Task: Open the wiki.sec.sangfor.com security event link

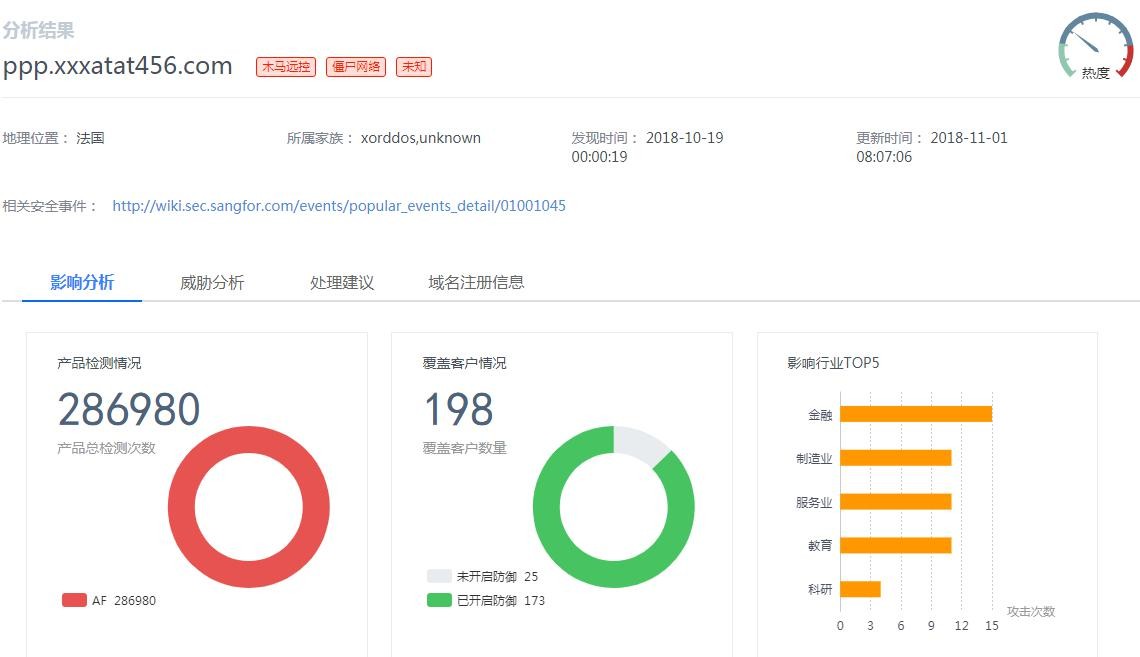Action: click(x=339, y=206)
